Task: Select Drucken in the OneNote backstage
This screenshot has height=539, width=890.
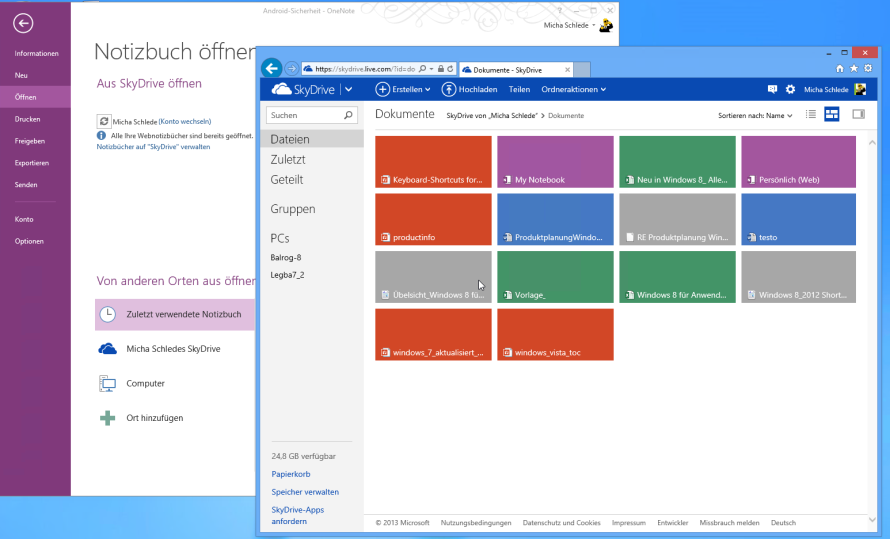Action: click(27, 119)
